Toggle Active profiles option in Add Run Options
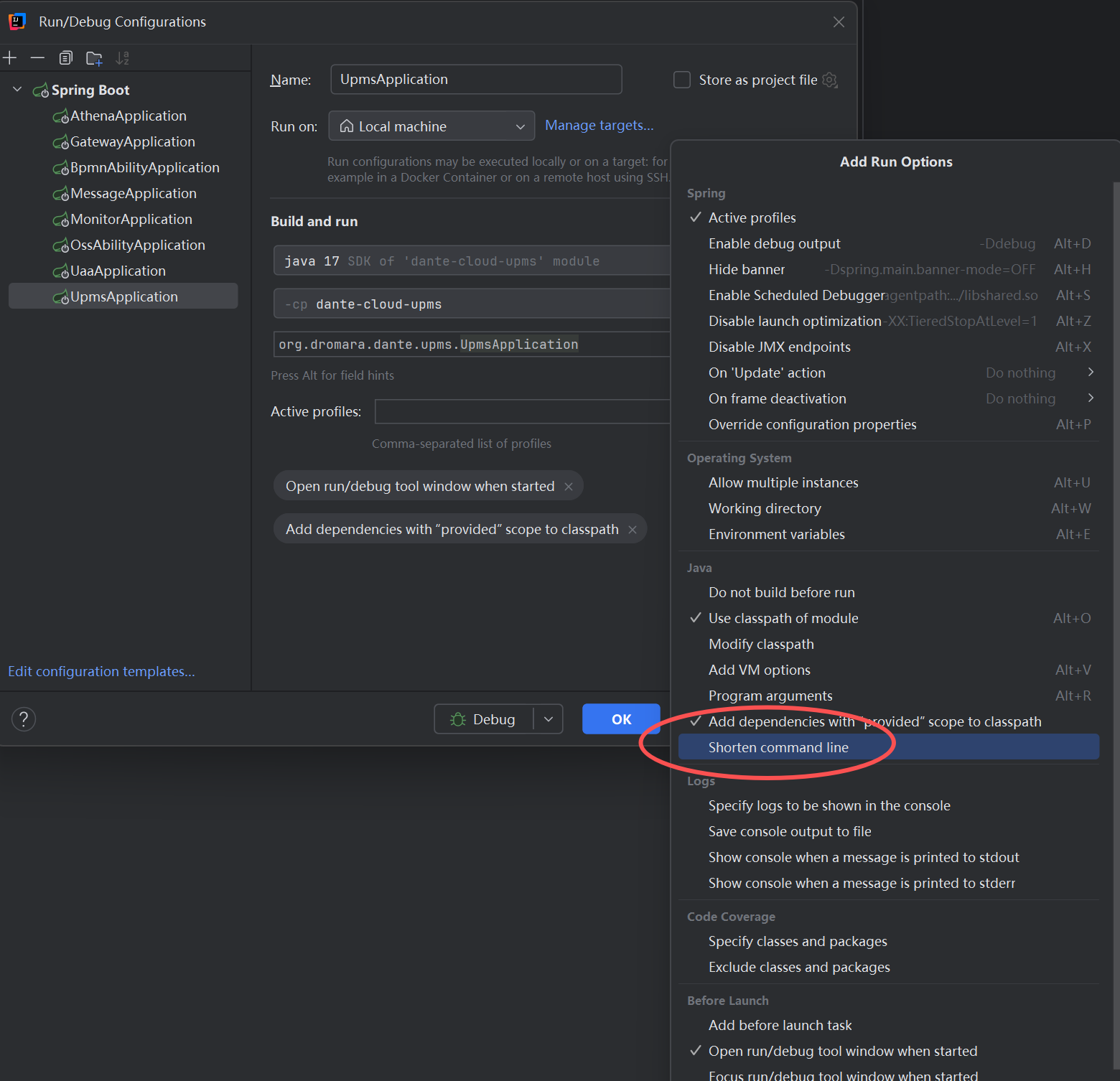The height and width of the screenshot is (1081, 1120). point(752,217)
